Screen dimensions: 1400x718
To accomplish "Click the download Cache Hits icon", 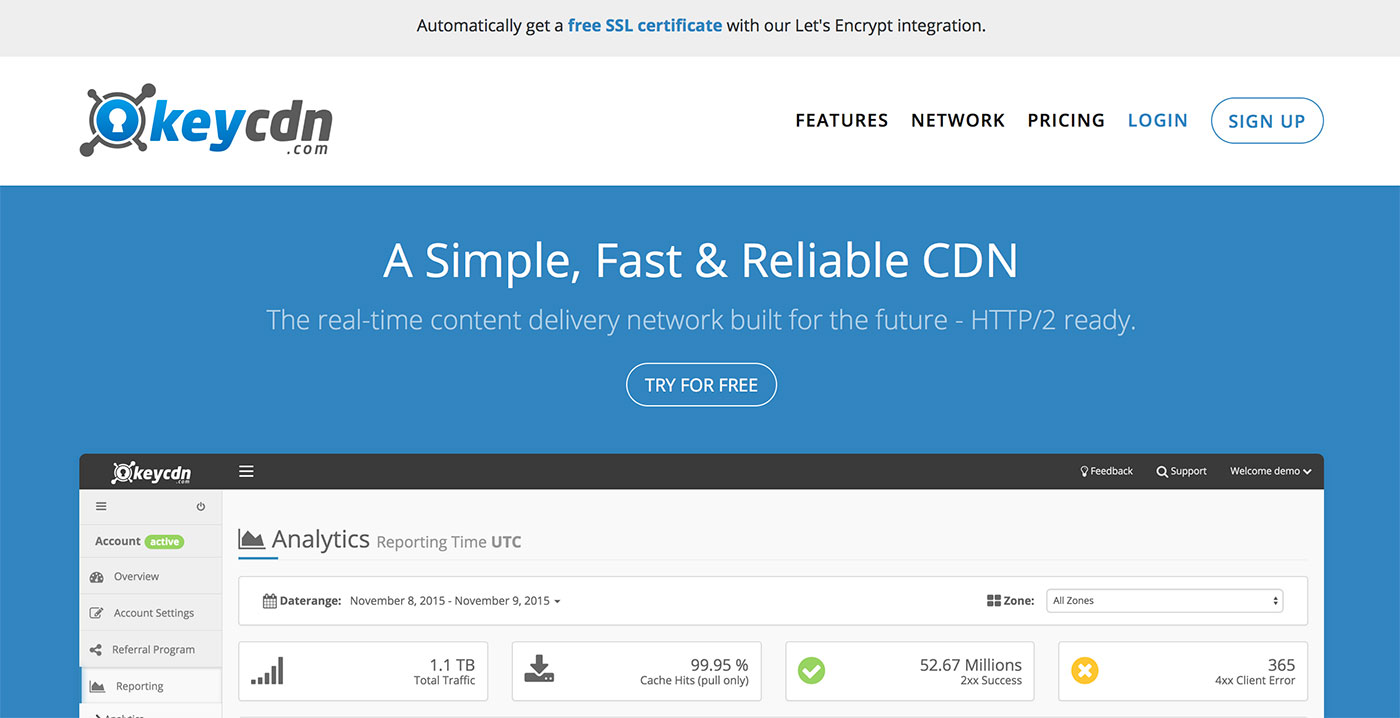I will 539,669.
